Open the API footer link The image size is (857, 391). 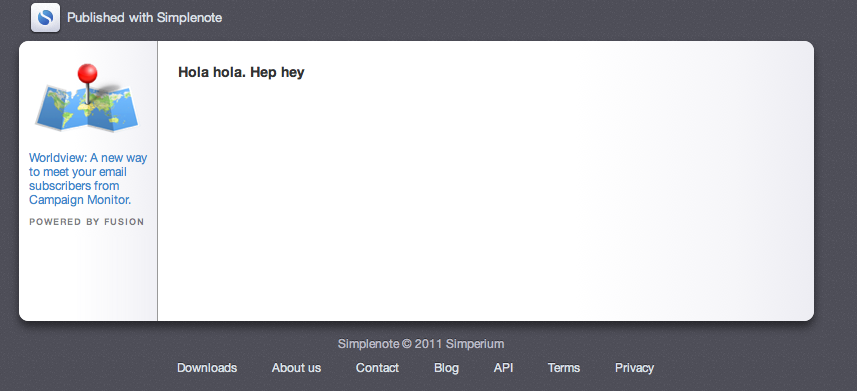503,368
